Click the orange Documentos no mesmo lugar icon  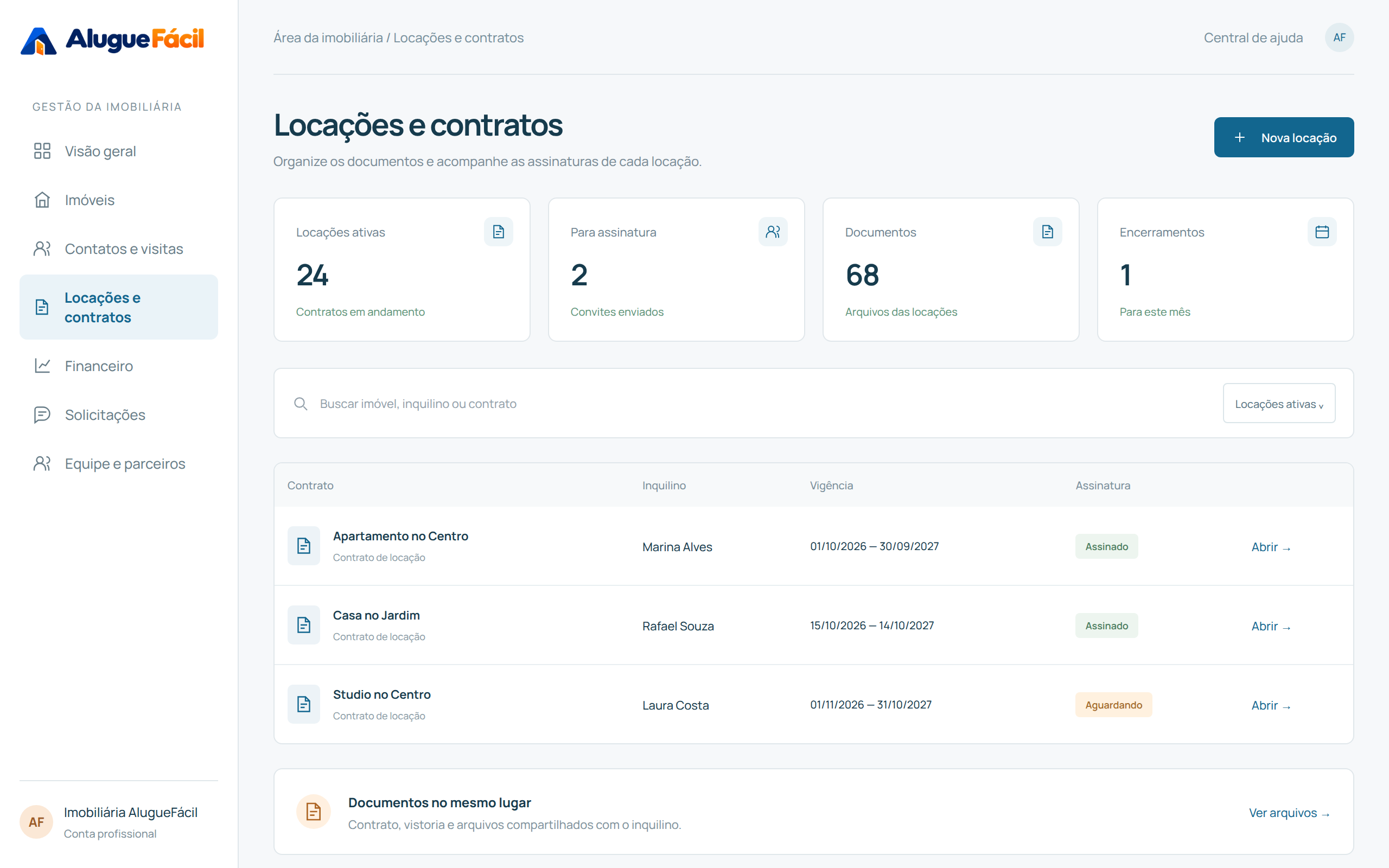pos(314,812)
